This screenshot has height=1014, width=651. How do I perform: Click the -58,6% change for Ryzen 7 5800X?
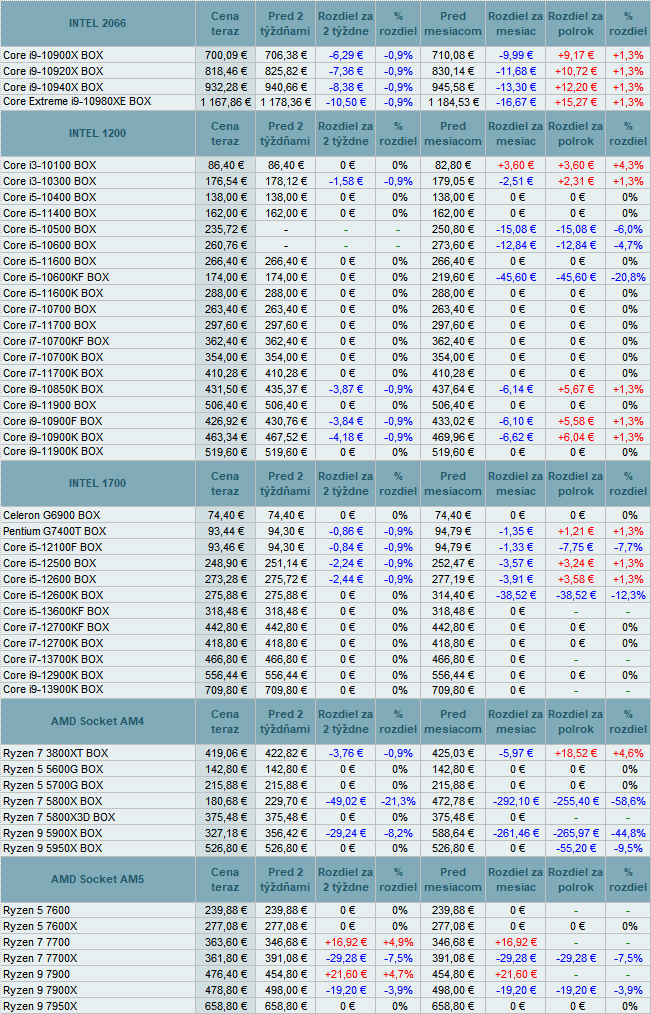[x=628, y=802]
